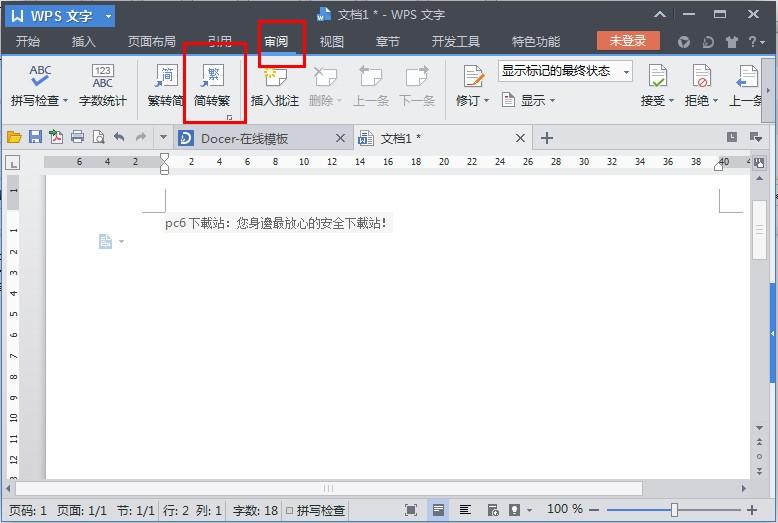Convert text with 繁转简
This screenshot has width=778, height=523.
pyautogui.click(x=166, y=85)
